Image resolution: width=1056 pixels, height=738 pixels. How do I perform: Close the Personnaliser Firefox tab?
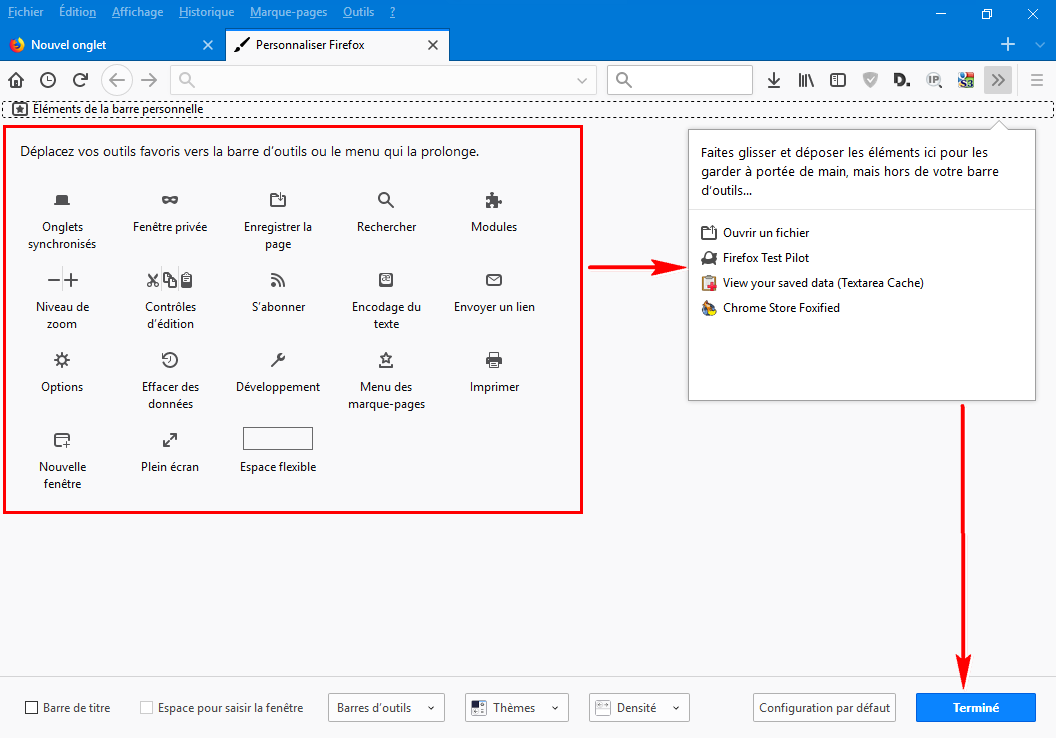[x=433, y=45]
